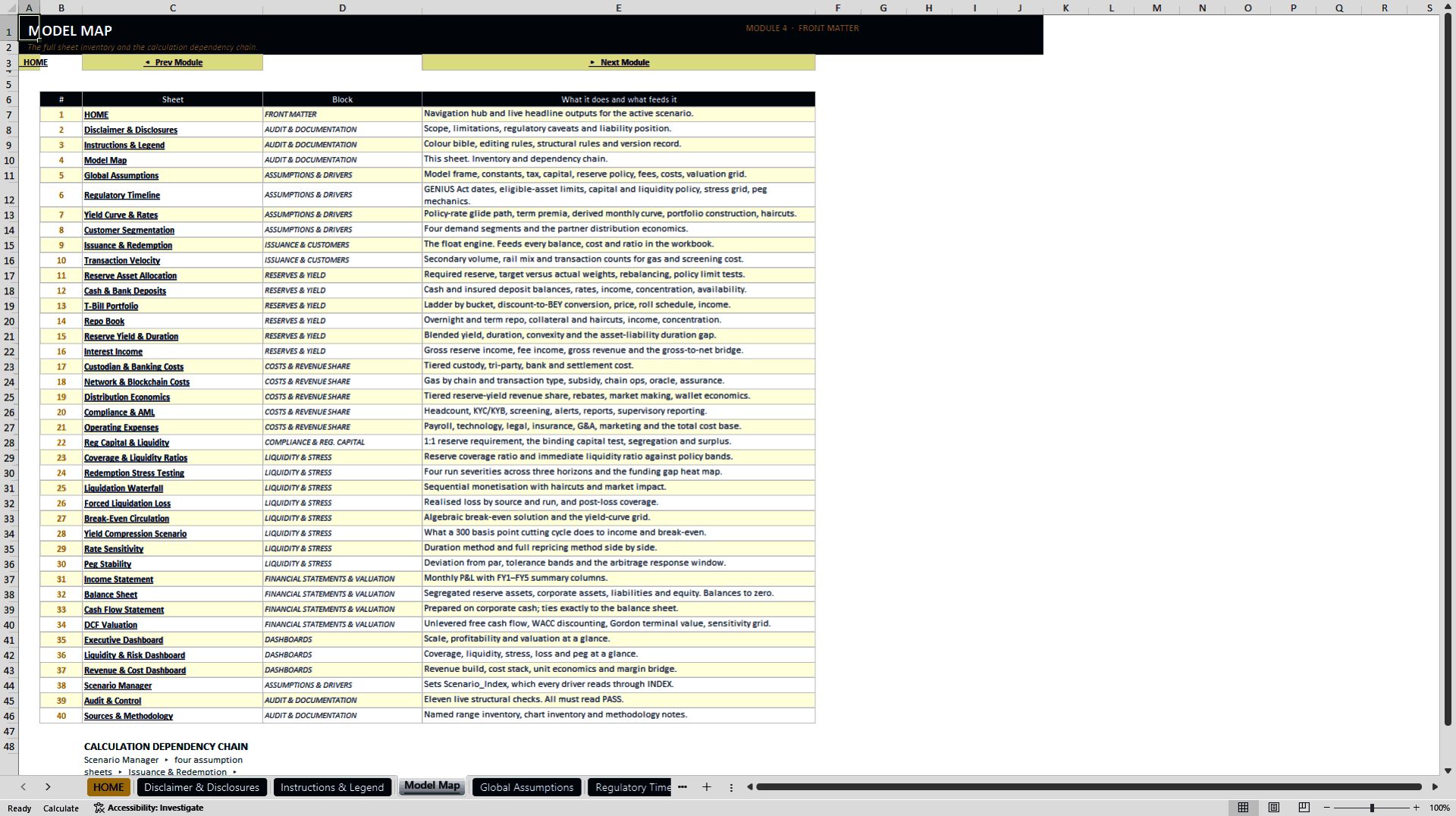Image resolution: width=1456 pixels, height=816 pixels.
Task: Select column C header
Action: tap(173, 8)
